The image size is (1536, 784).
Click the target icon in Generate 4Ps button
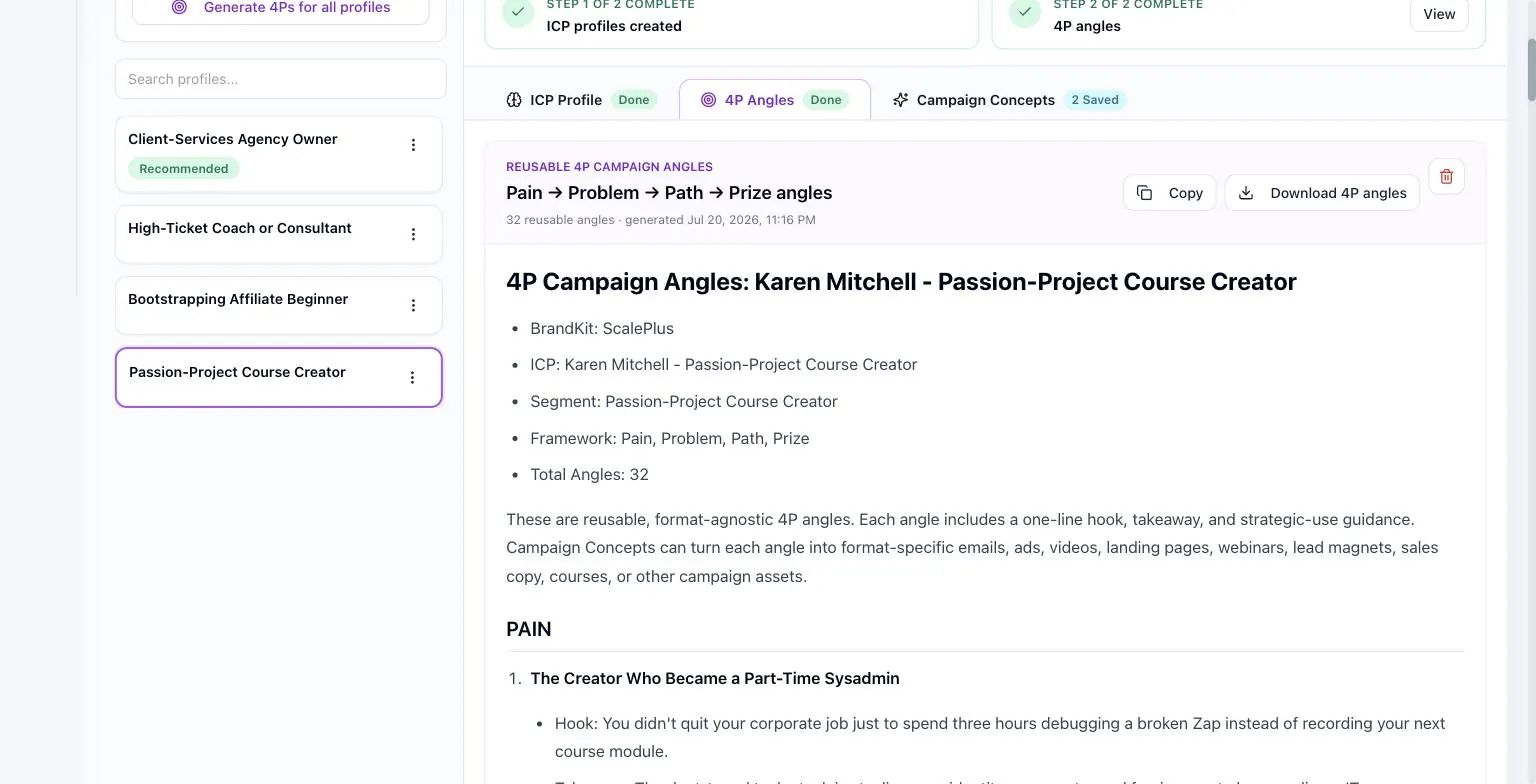179,7
